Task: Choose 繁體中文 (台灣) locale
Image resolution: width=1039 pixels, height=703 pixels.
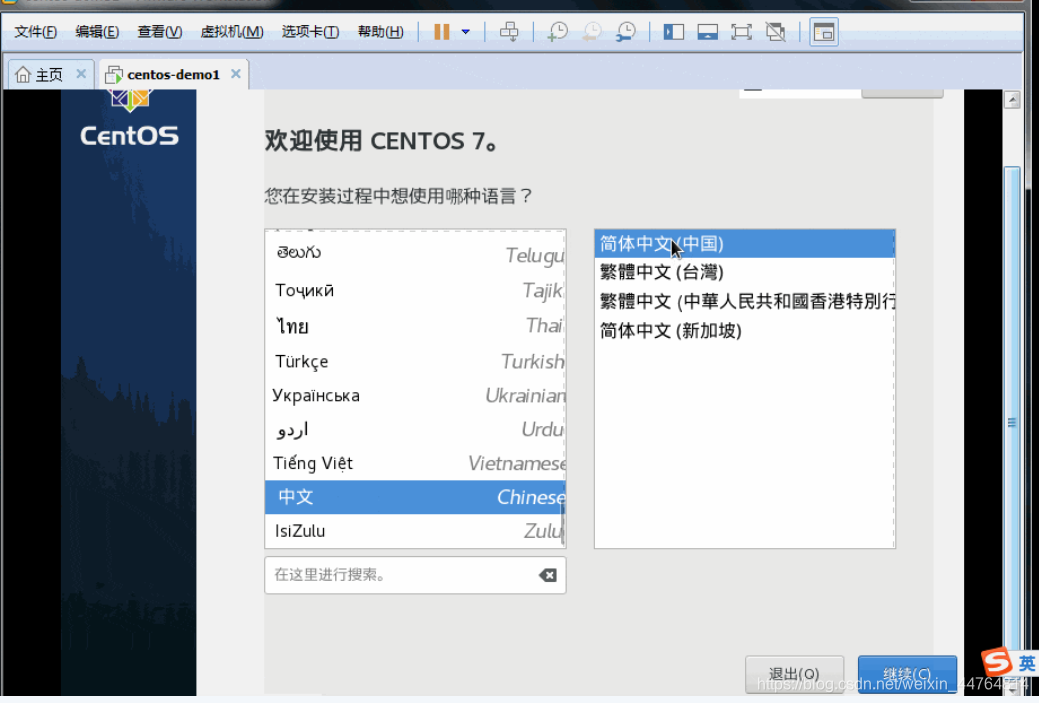Action: [x=745, y=272]
